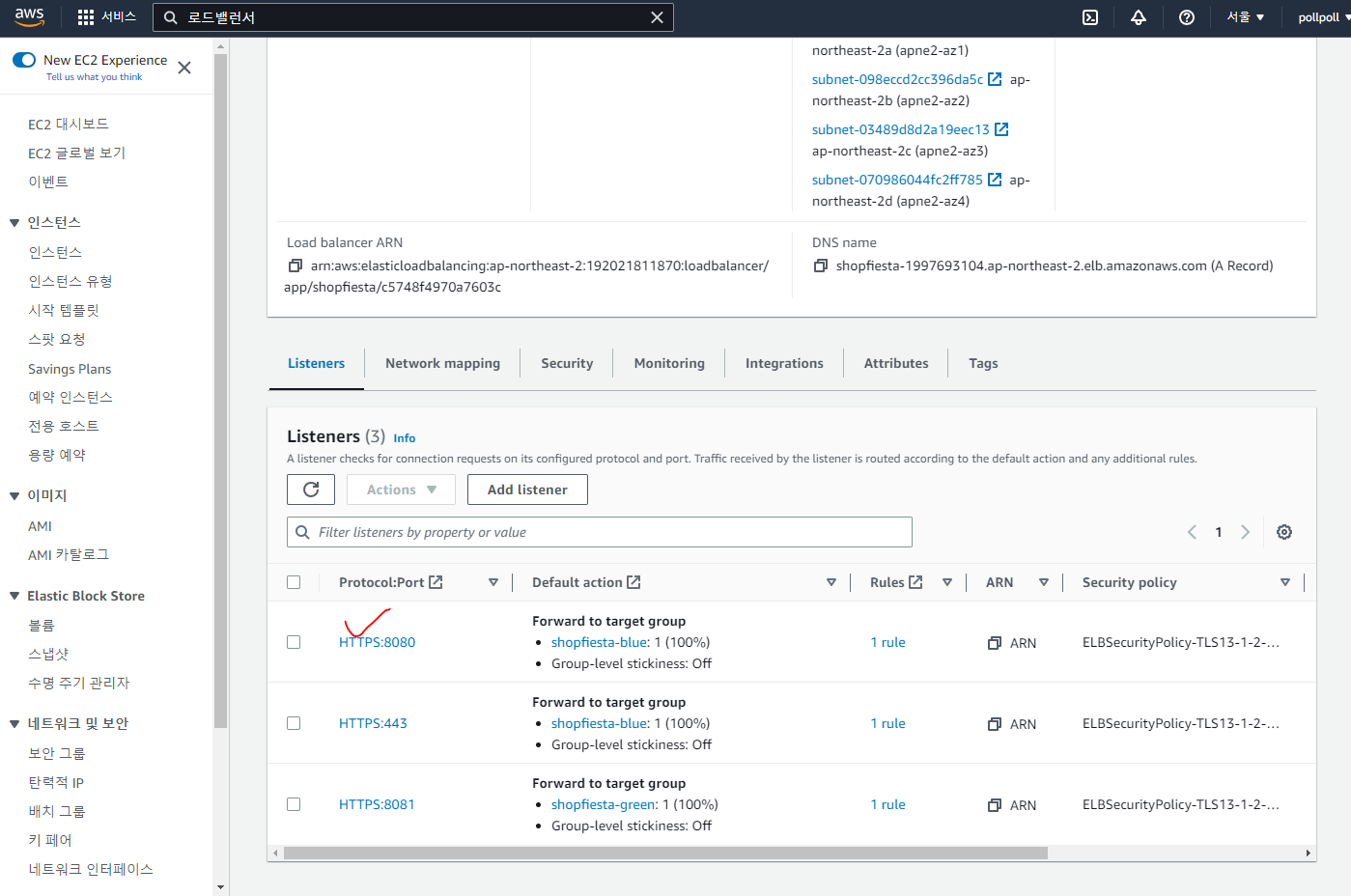The width and height of the screenshot is (1351, 896).
Task: Copy ARN of the HTTPS:8080 listener
Action: 995,643
